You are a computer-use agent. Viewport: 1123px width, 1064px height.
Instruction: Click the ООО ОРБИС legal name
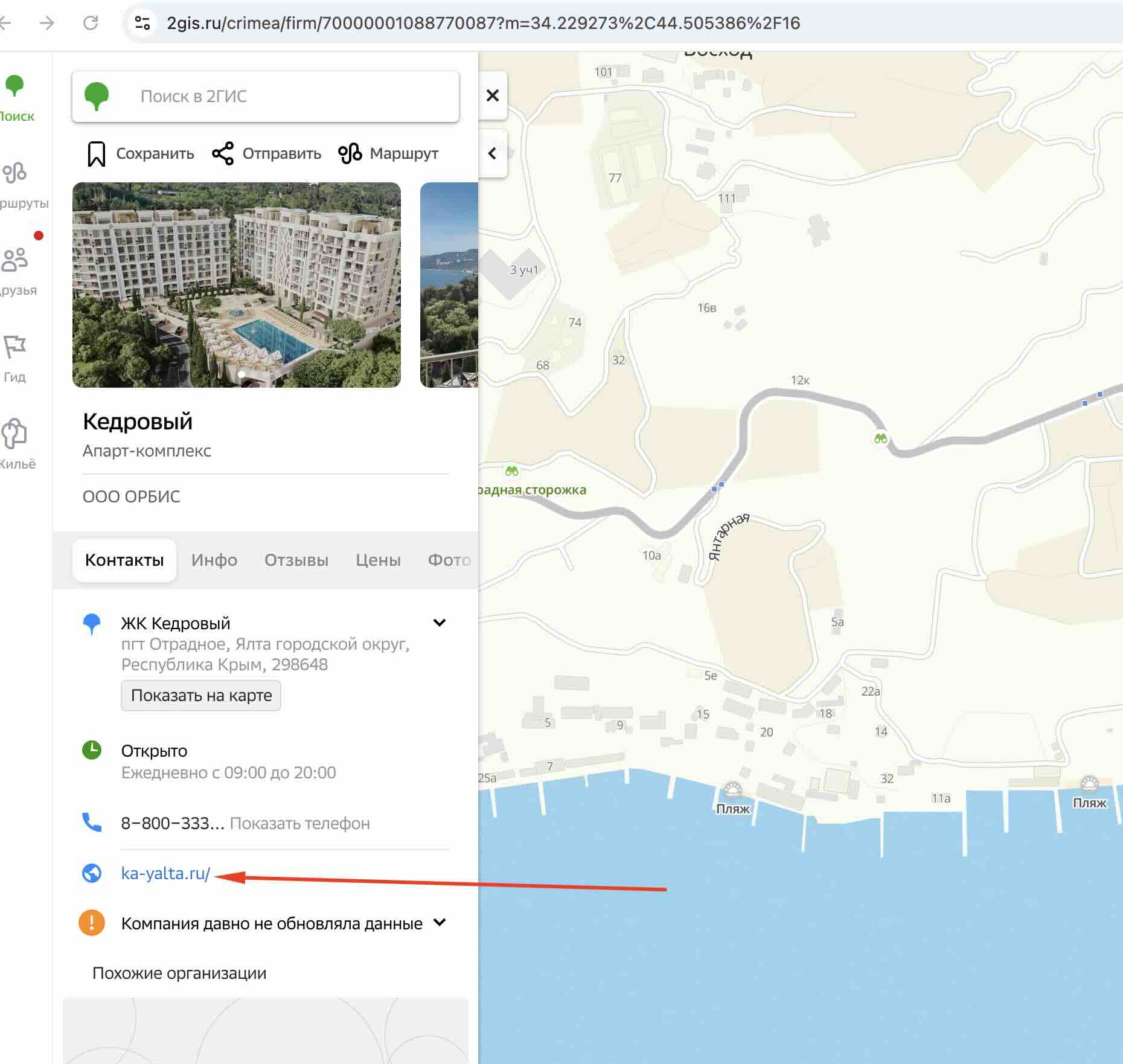[132, 497]
